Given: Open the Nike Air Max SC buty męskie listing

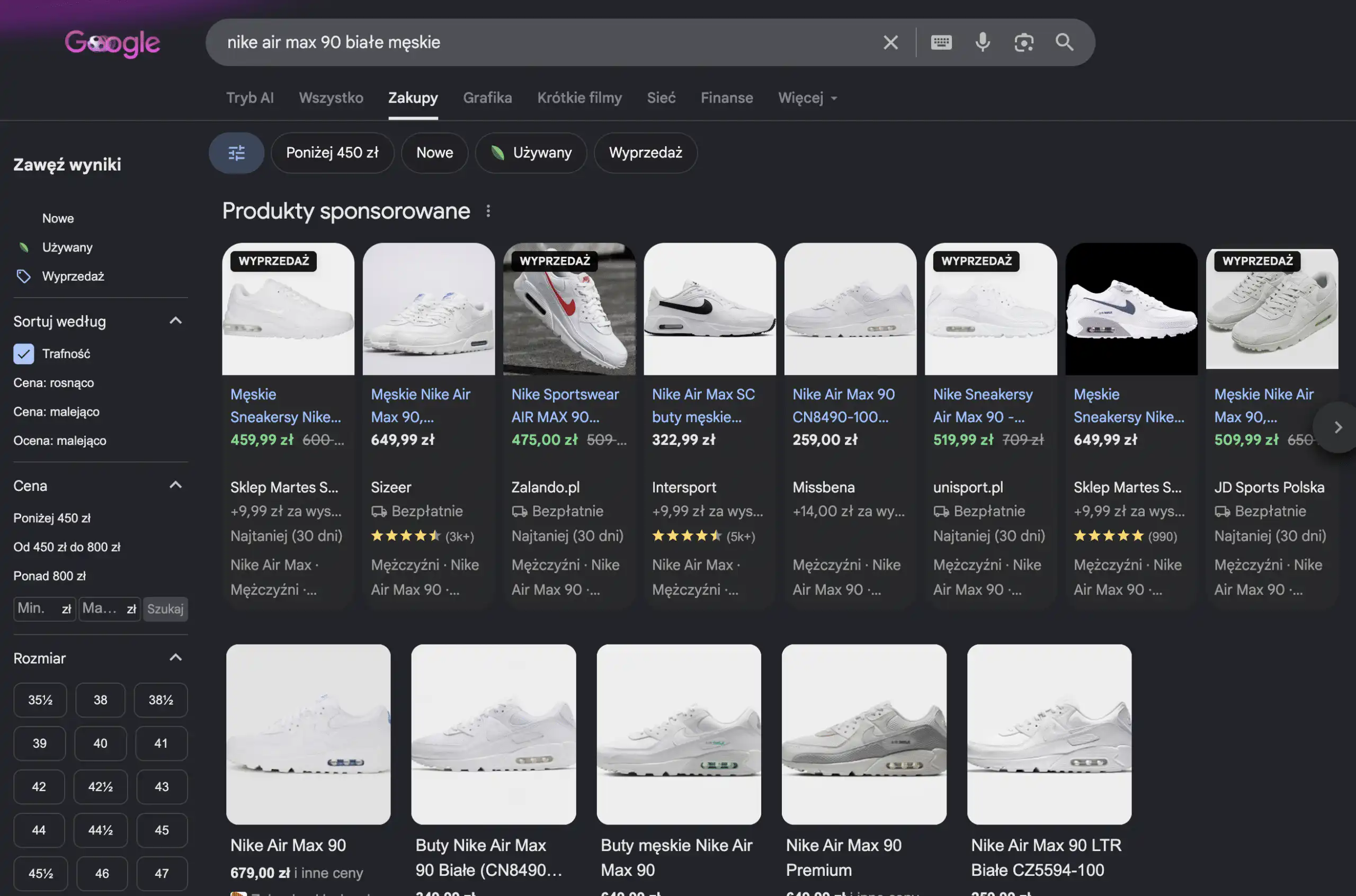Looking at the screenshot, I should [703, 406].
